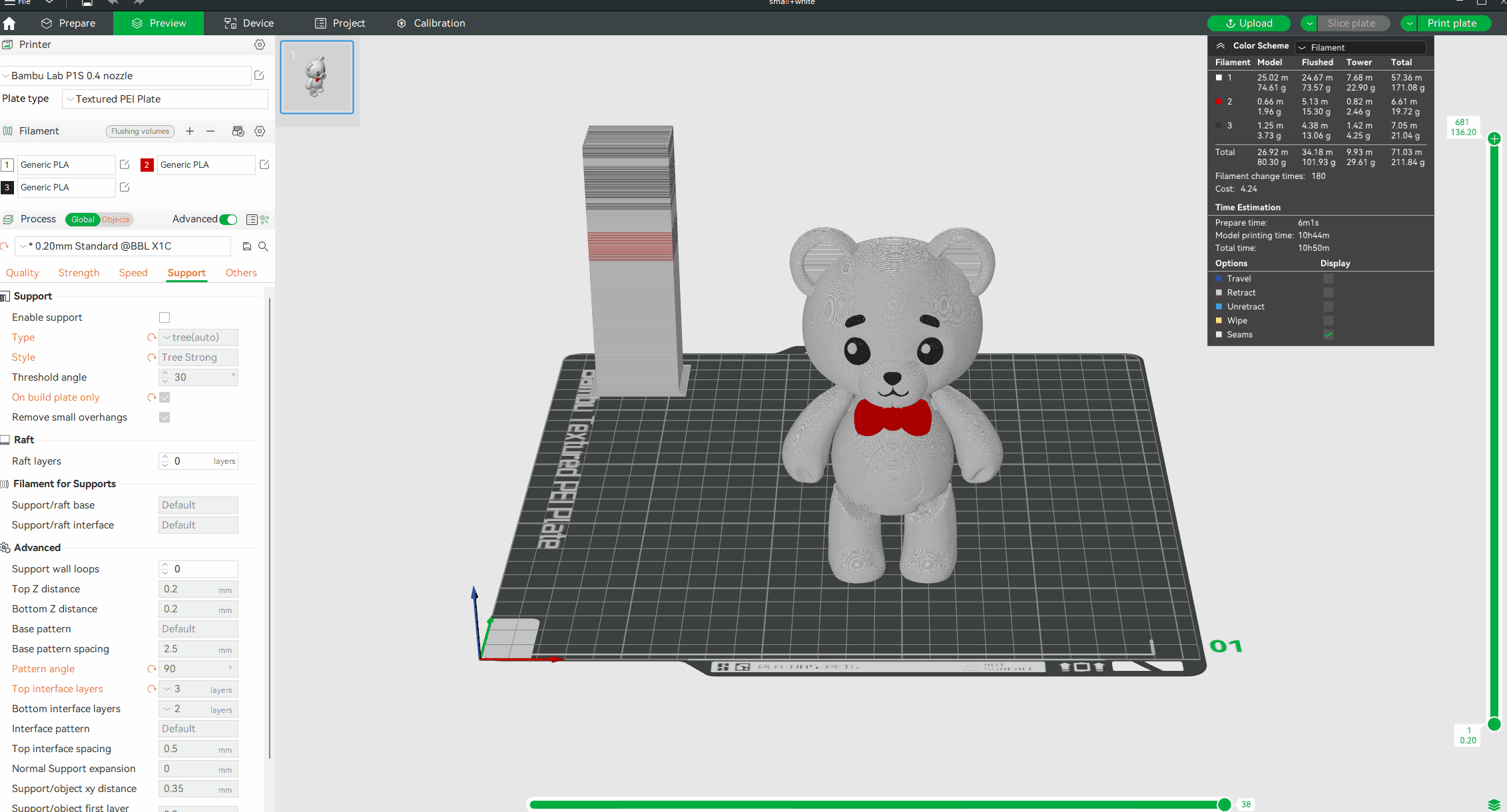Open Flushing volumes settings
1507x812 pixels.
(140, 131)
